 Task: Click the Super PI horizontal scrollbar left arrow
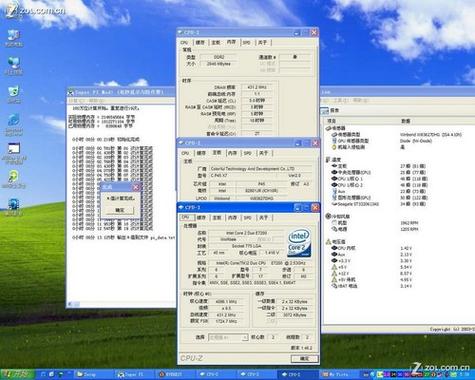click(70, 304)
